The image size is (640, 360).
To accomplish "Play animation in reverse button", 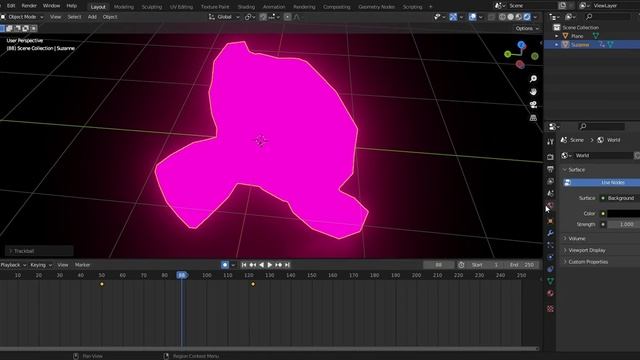I will coord(261,265).
